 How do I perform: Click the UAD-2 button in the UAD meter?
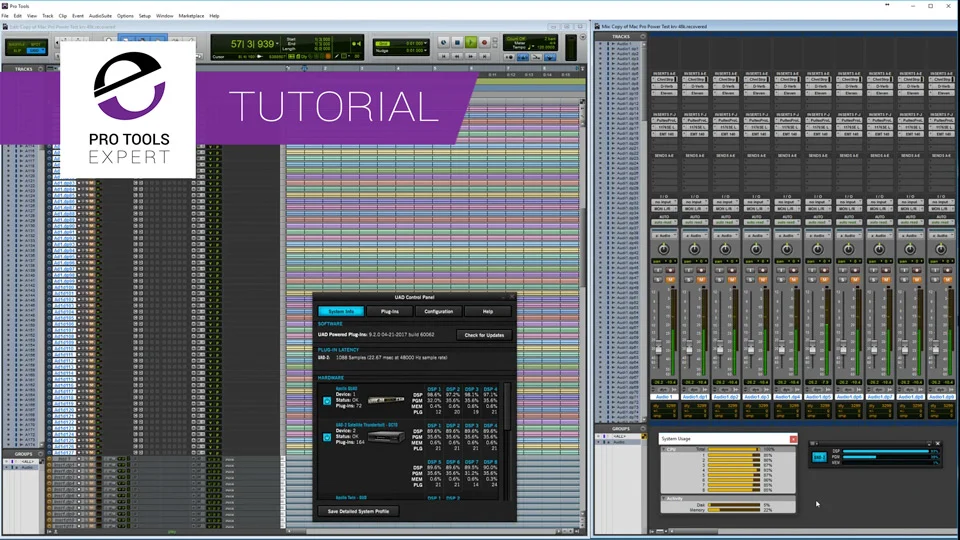point(819,457)
